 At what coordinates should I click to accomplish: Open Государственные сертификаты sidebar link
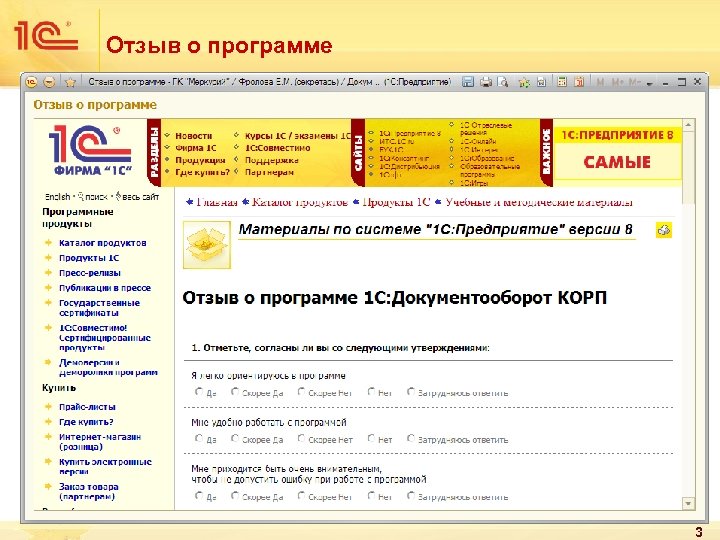click(99, 308)
